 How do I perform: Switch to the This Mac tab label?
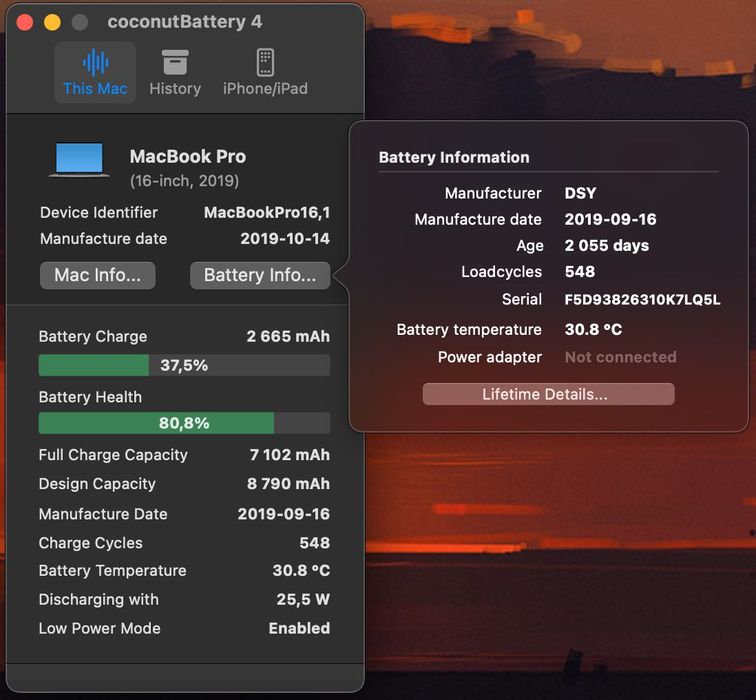point(95,89)
